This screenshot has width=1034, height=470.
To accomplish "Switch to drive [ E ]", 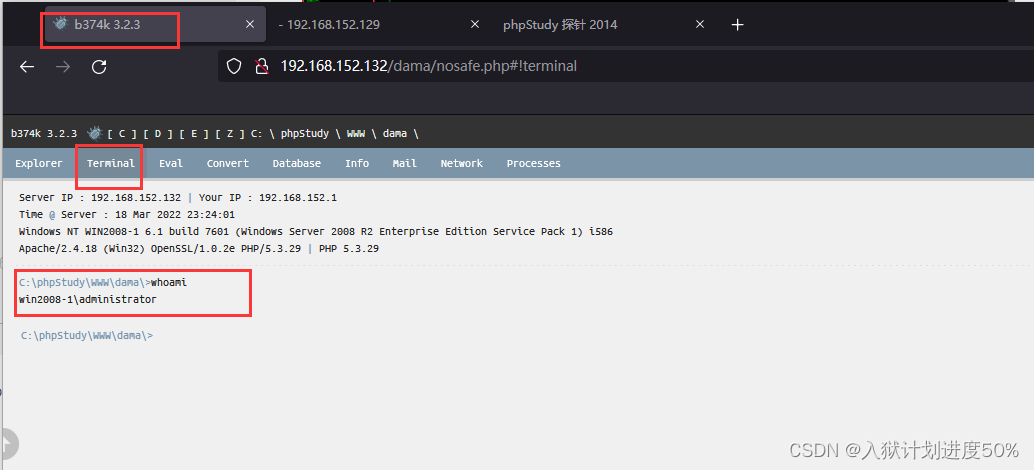I will [194, 134].
